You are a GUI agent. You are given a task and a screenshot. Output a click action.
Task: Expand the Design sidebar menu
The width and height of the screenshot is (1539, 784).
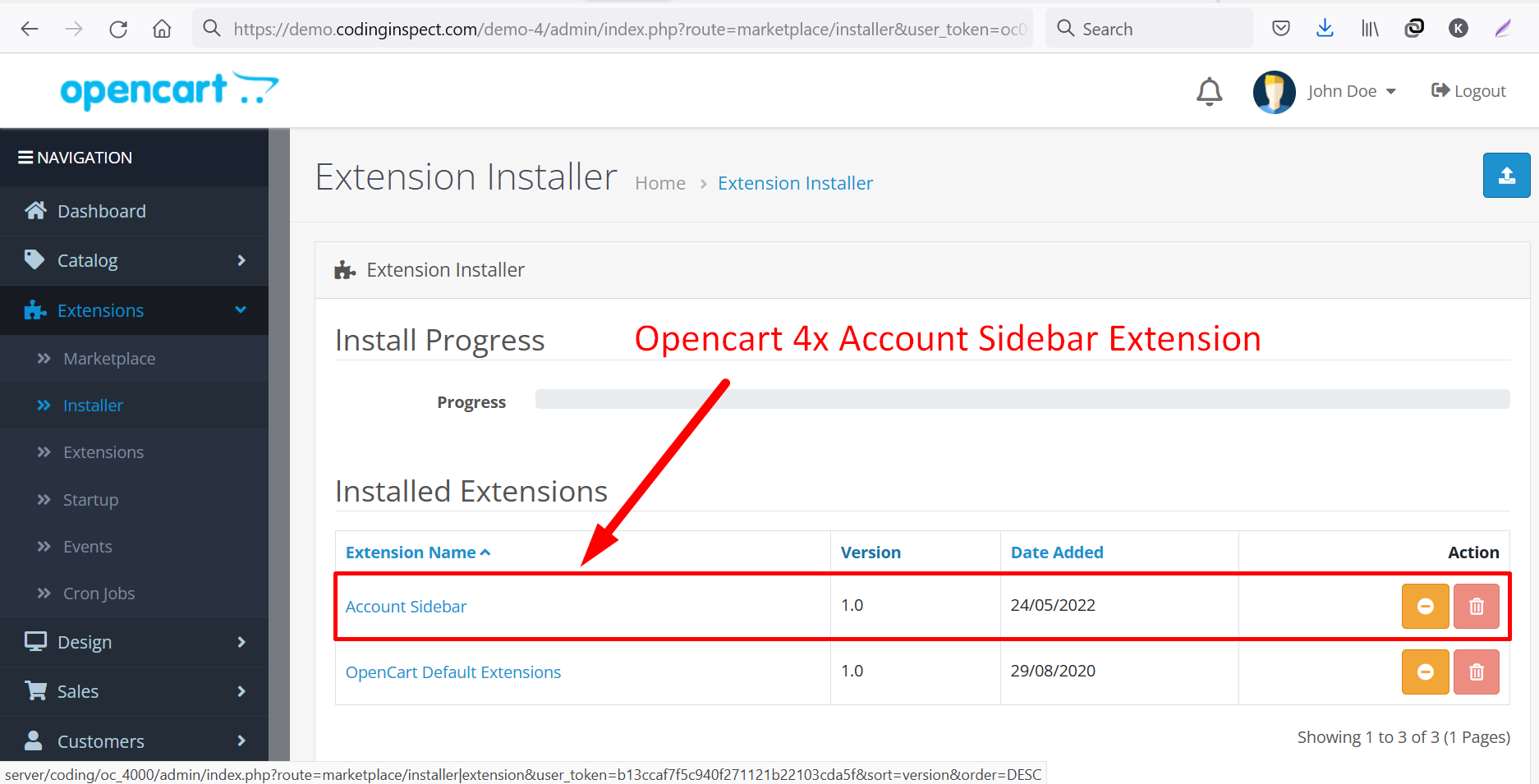(x=134, y=642)
